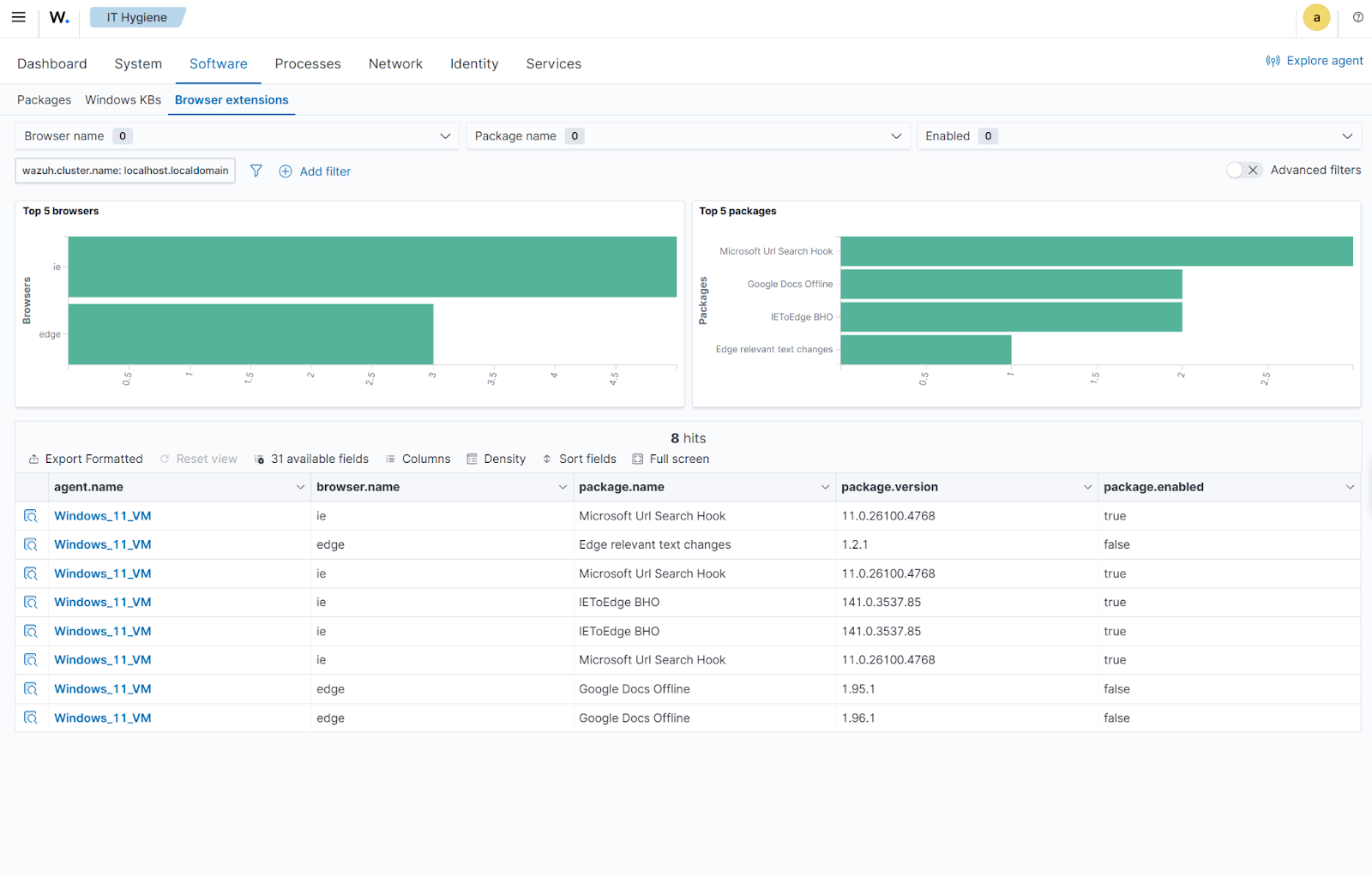Open the hamburger navigation menu
This screenshot has width=1372, height=877.
[18, 17]
